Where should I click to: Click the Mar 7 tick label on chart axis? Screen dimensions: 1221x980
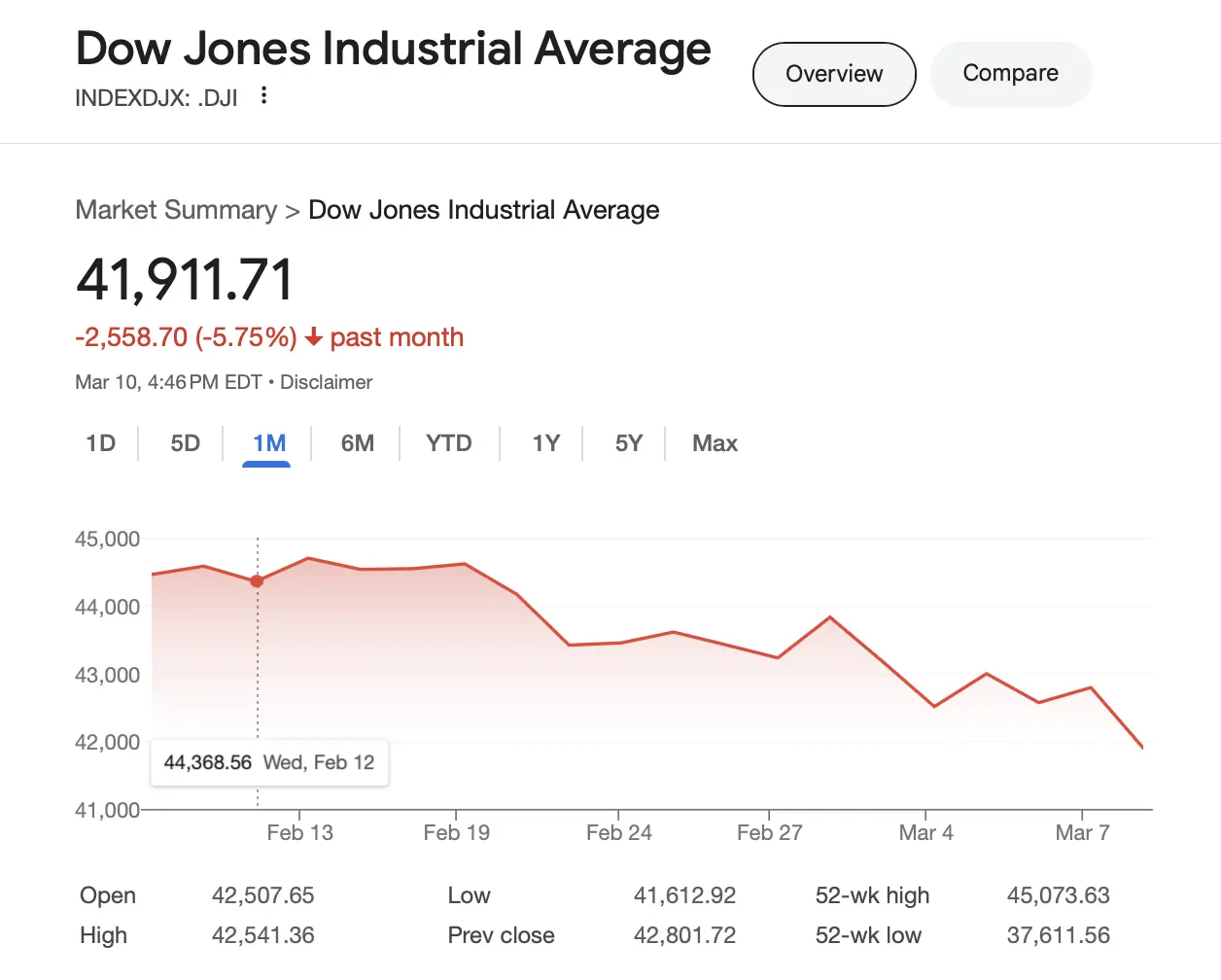(x=1082, y=833)
